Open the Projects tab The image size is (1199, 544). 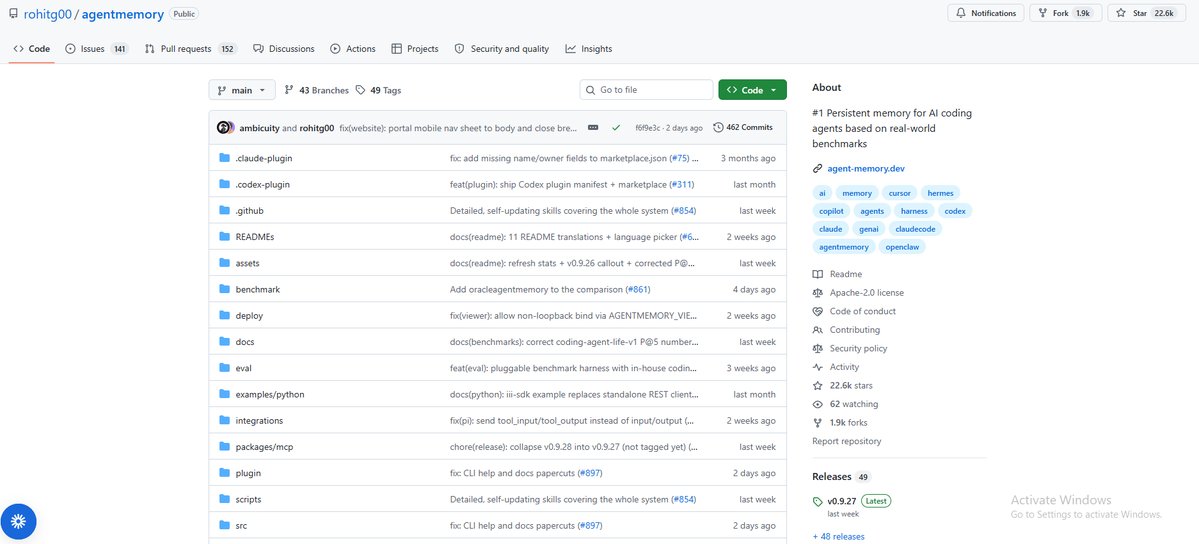click(414, 49)
